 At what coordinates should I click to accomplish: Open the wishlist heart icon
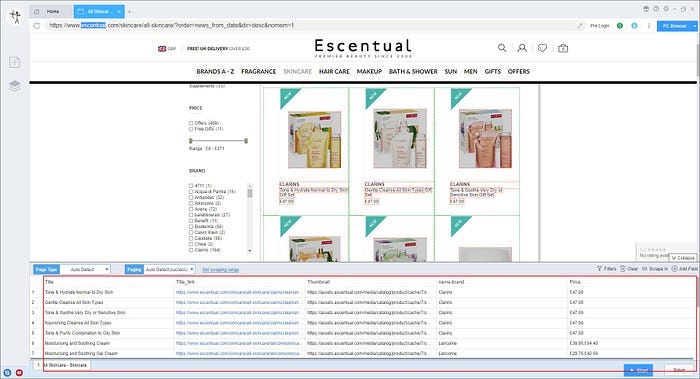point(542,48)
